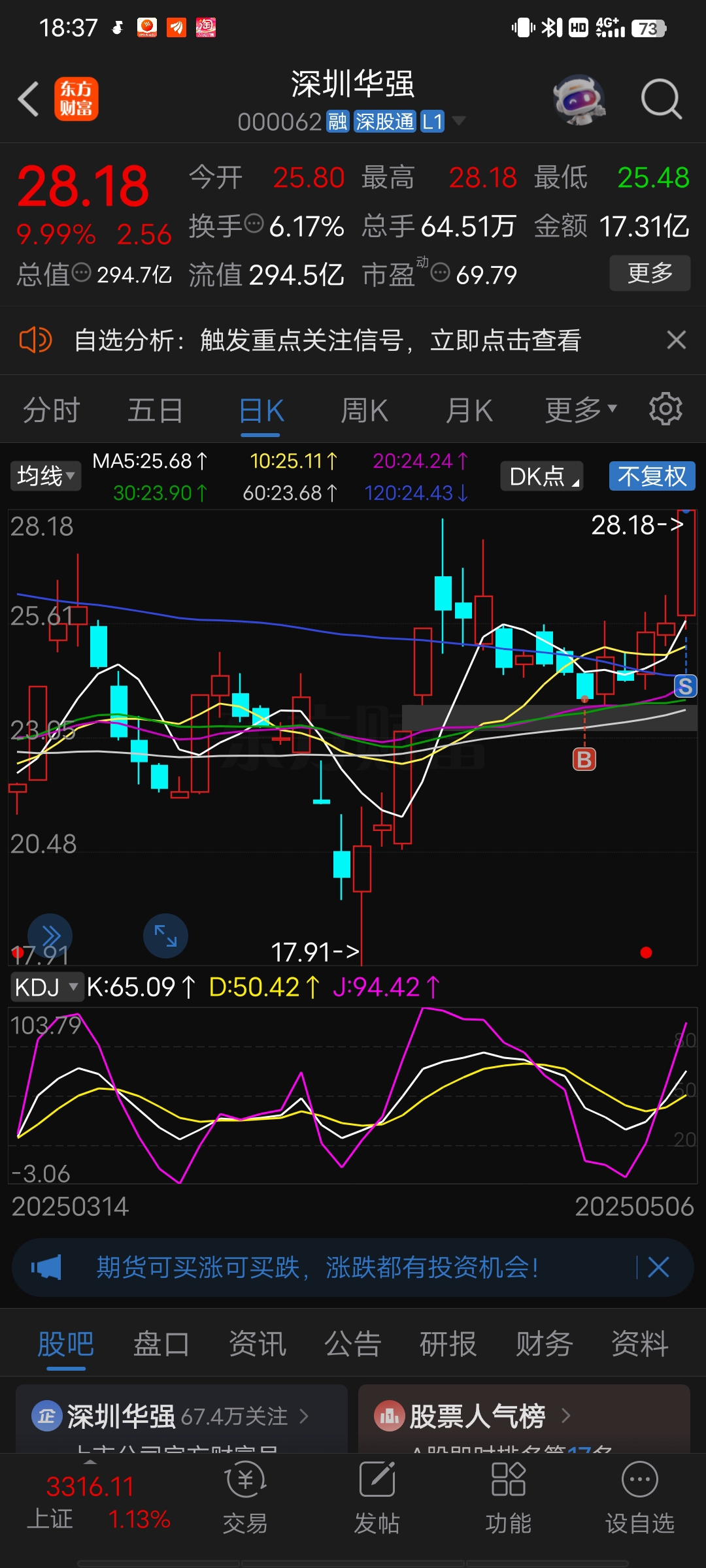Tap 更多 button in quote details
This screenshot has width=706, height=1568.
[x=650, y=272]
